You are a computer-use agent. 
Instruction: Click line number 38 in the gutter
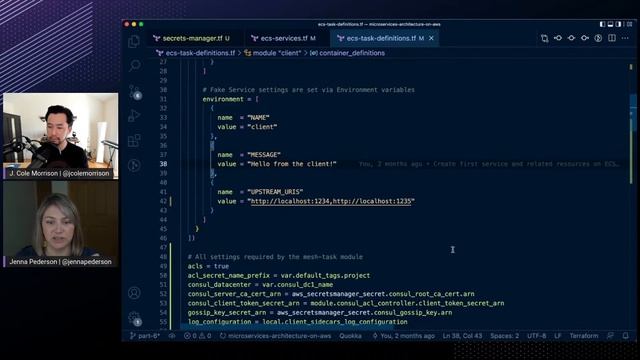click(x=163, y=164)
